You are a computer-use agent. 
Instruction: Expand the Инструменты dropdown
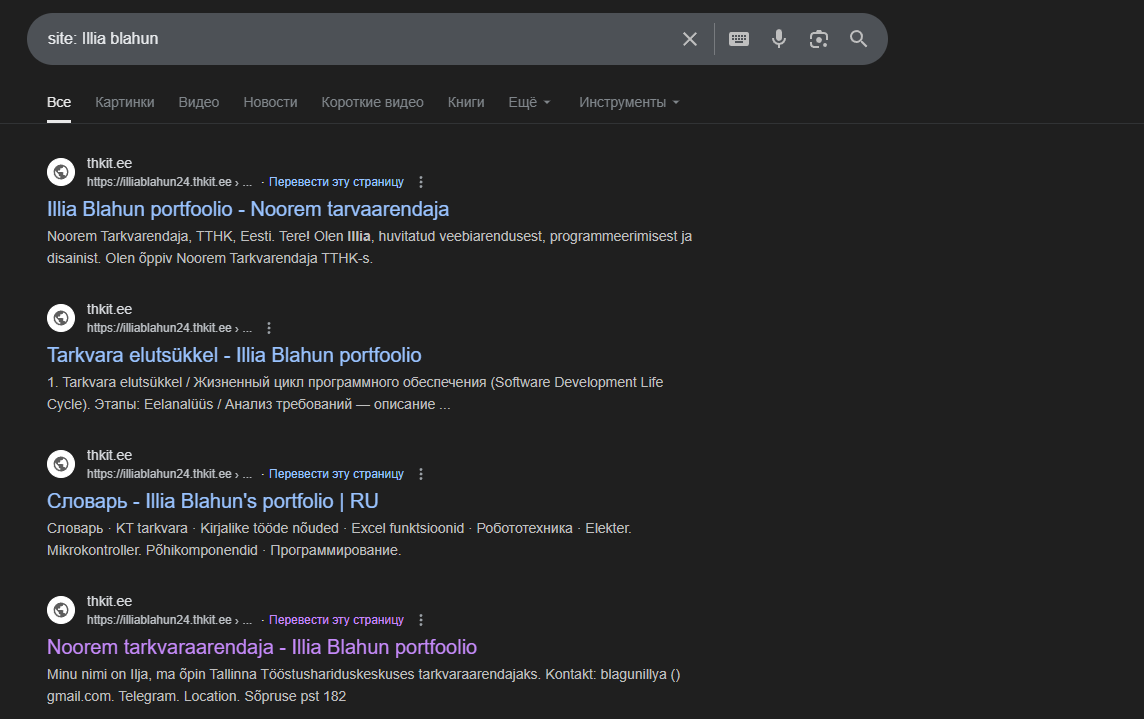tap(629, 102)
